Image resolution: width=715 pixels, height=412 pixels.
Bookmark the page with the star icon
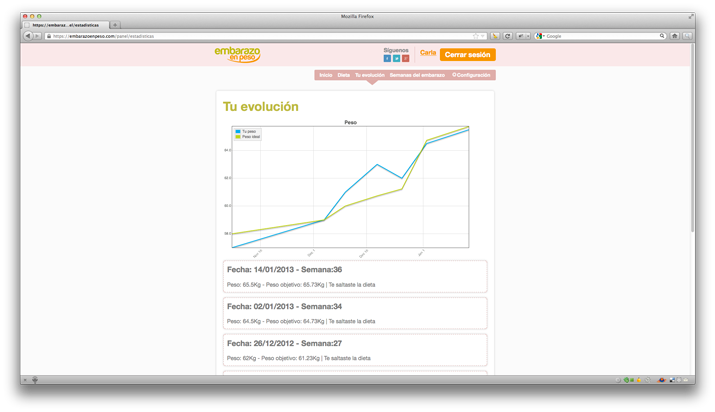(x=476, y=36)
